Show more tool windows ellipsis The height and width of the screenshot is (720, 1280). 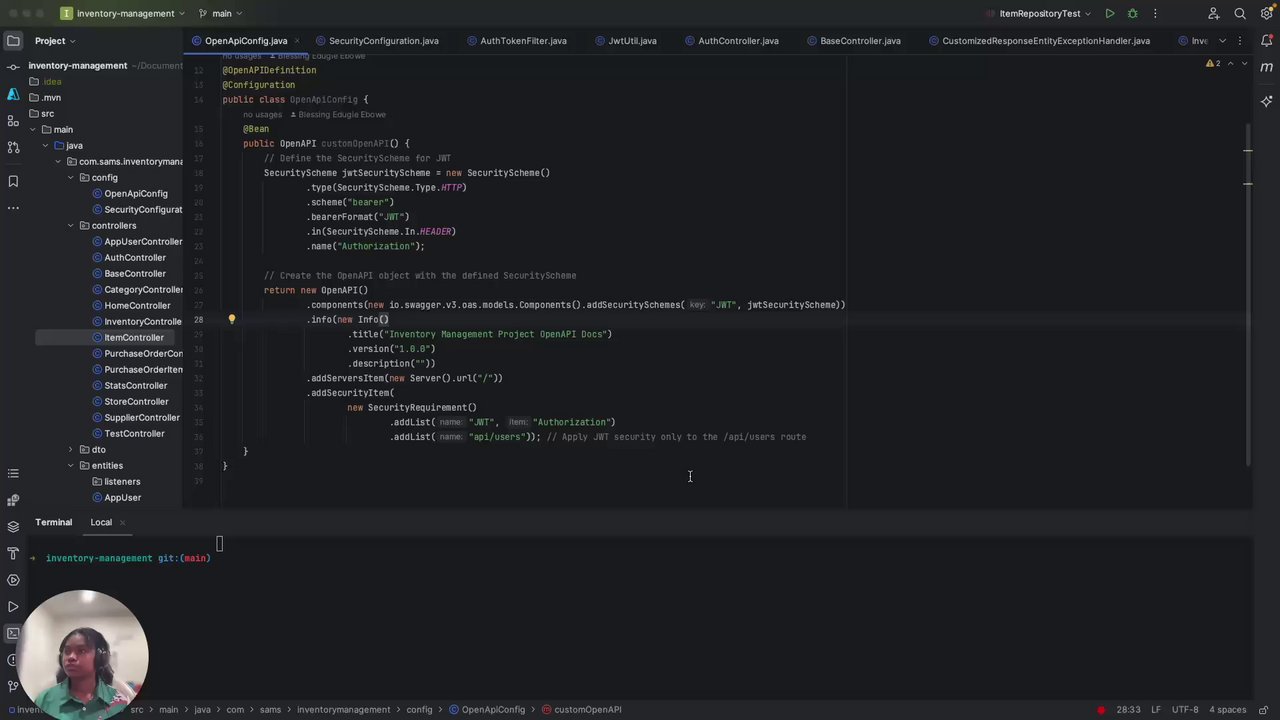[13, 208]
